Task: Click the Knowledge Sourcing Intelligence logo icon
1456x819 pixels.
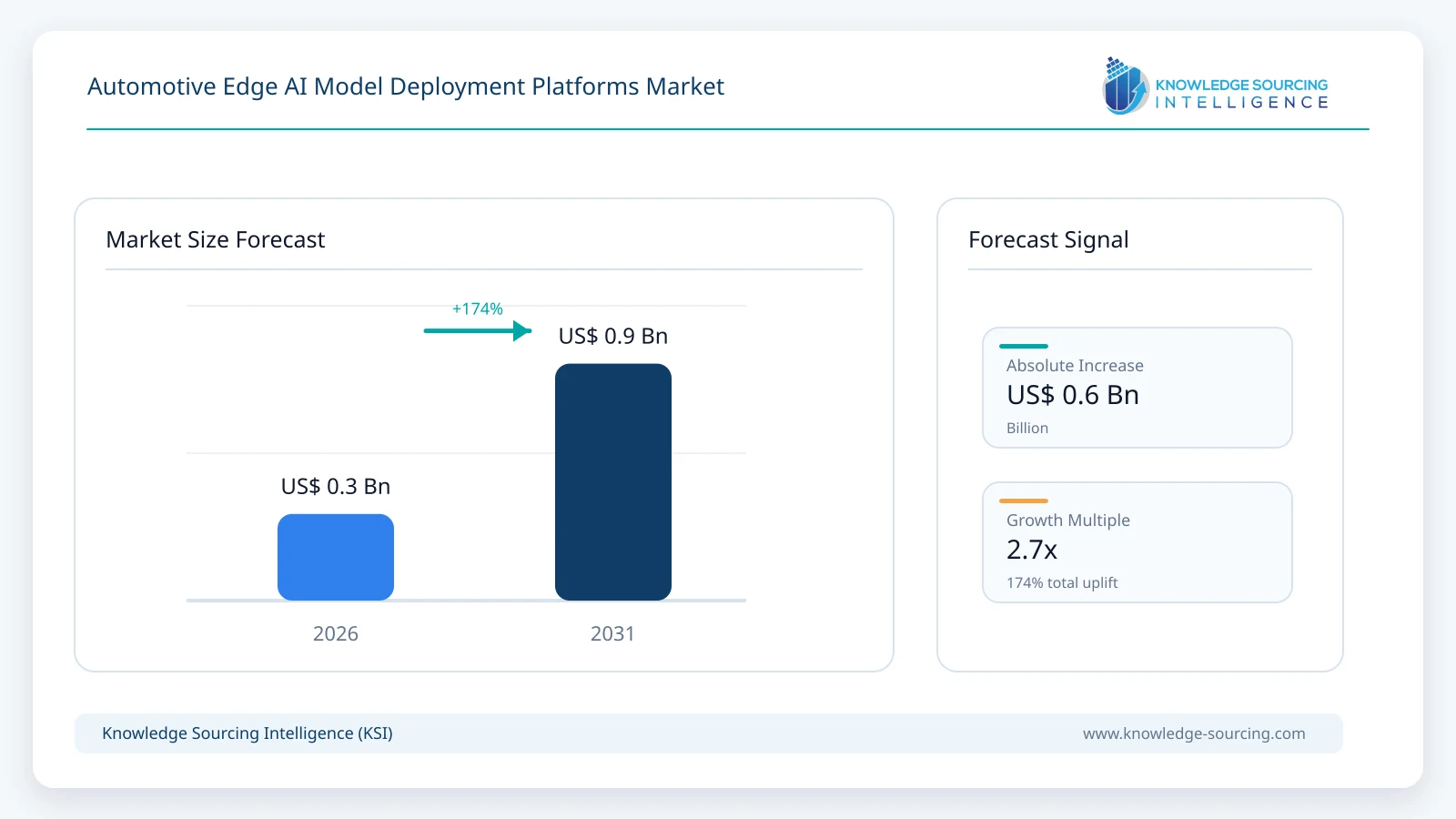Action: (x=1126, y=86)
